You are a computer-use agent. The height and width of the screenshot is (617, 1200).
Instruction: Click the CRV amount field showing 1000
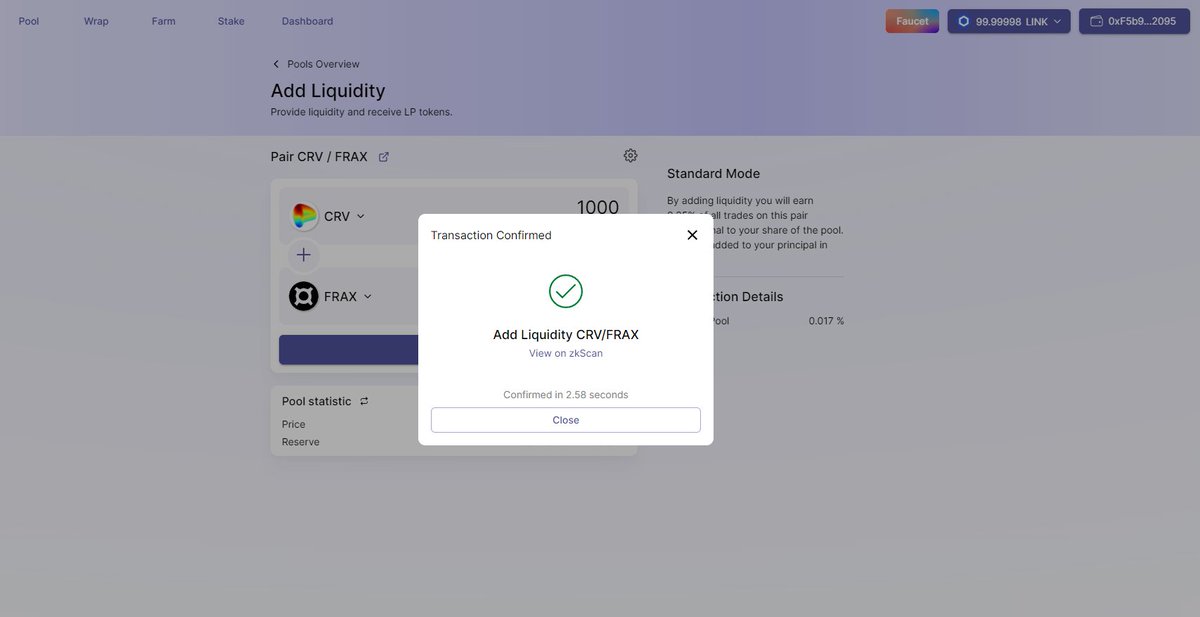point(598,207)
